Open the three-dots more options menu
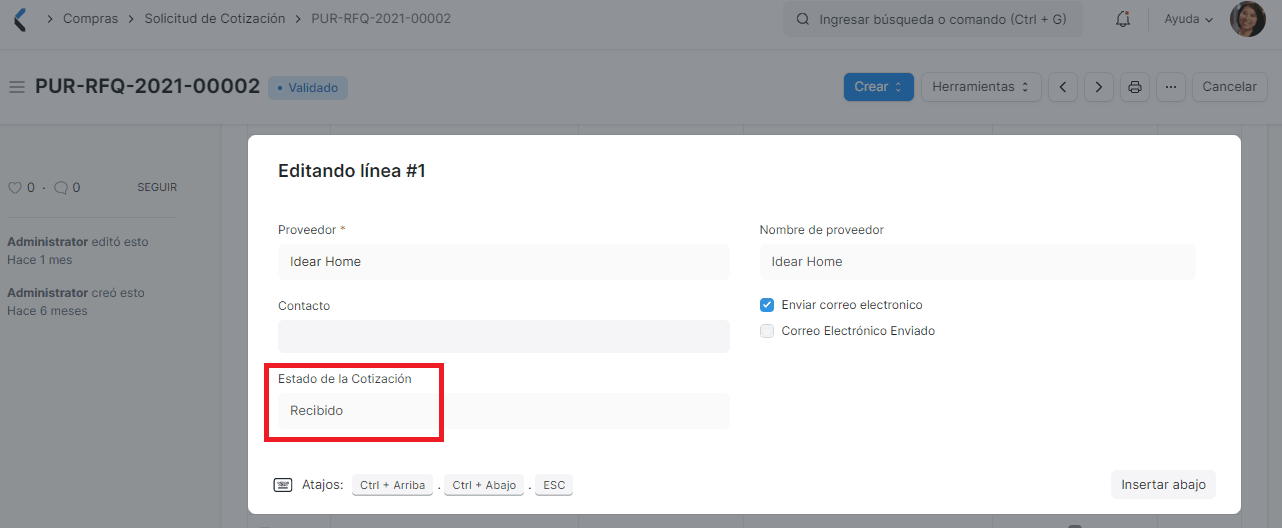1282x528 pixels. pyautogui.click(x=1171, y=87)
